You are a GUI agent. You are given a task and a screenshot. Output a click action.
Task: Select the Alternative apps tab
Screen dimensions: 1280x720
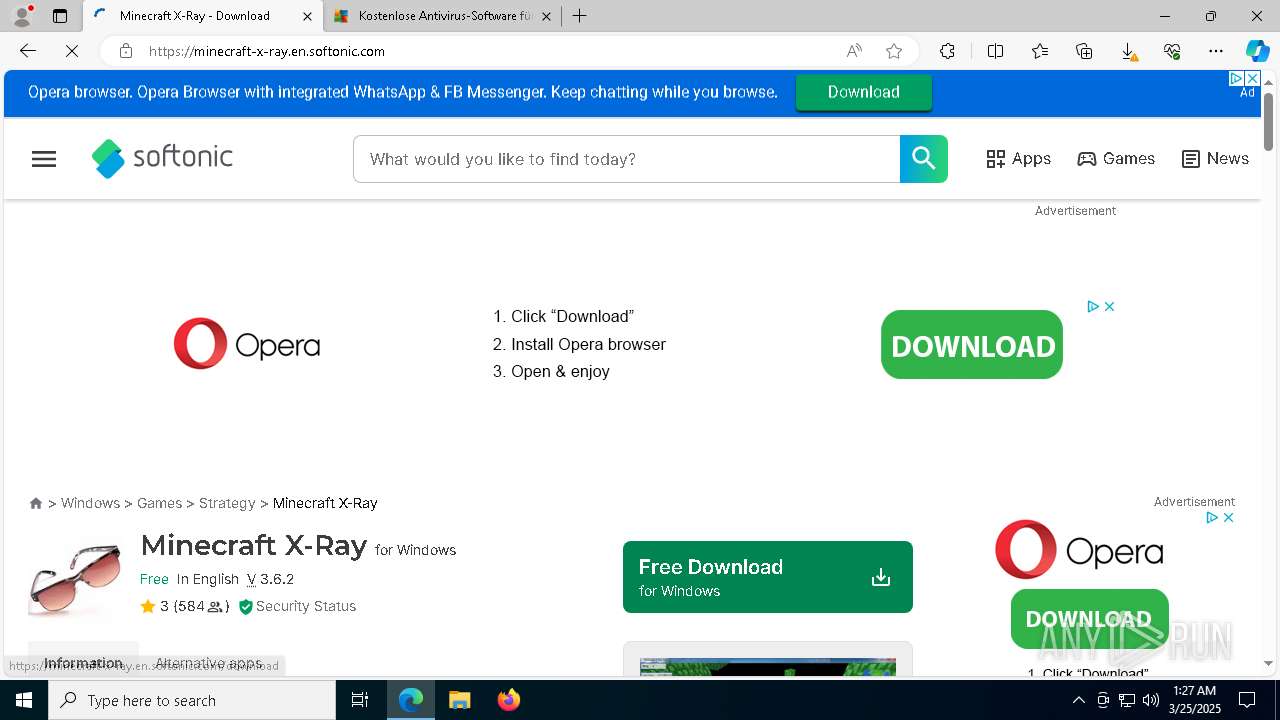click(209, 663)
